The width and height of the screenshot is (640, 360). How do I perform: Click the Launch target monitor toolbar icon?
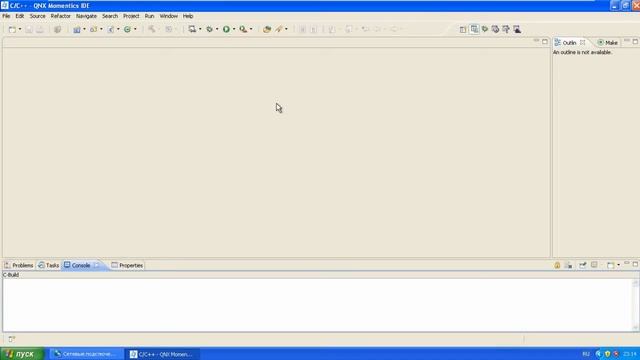(192, 29)
